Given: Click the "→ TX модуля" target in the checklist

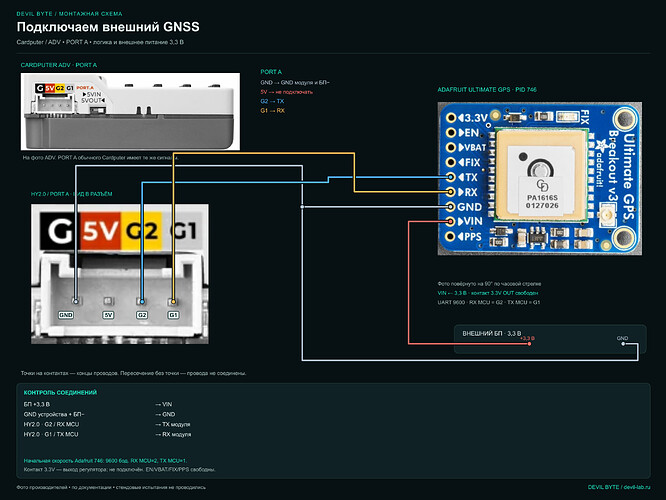Looking at the screenshot, I should pyautogui.click(x=173, y=424).
